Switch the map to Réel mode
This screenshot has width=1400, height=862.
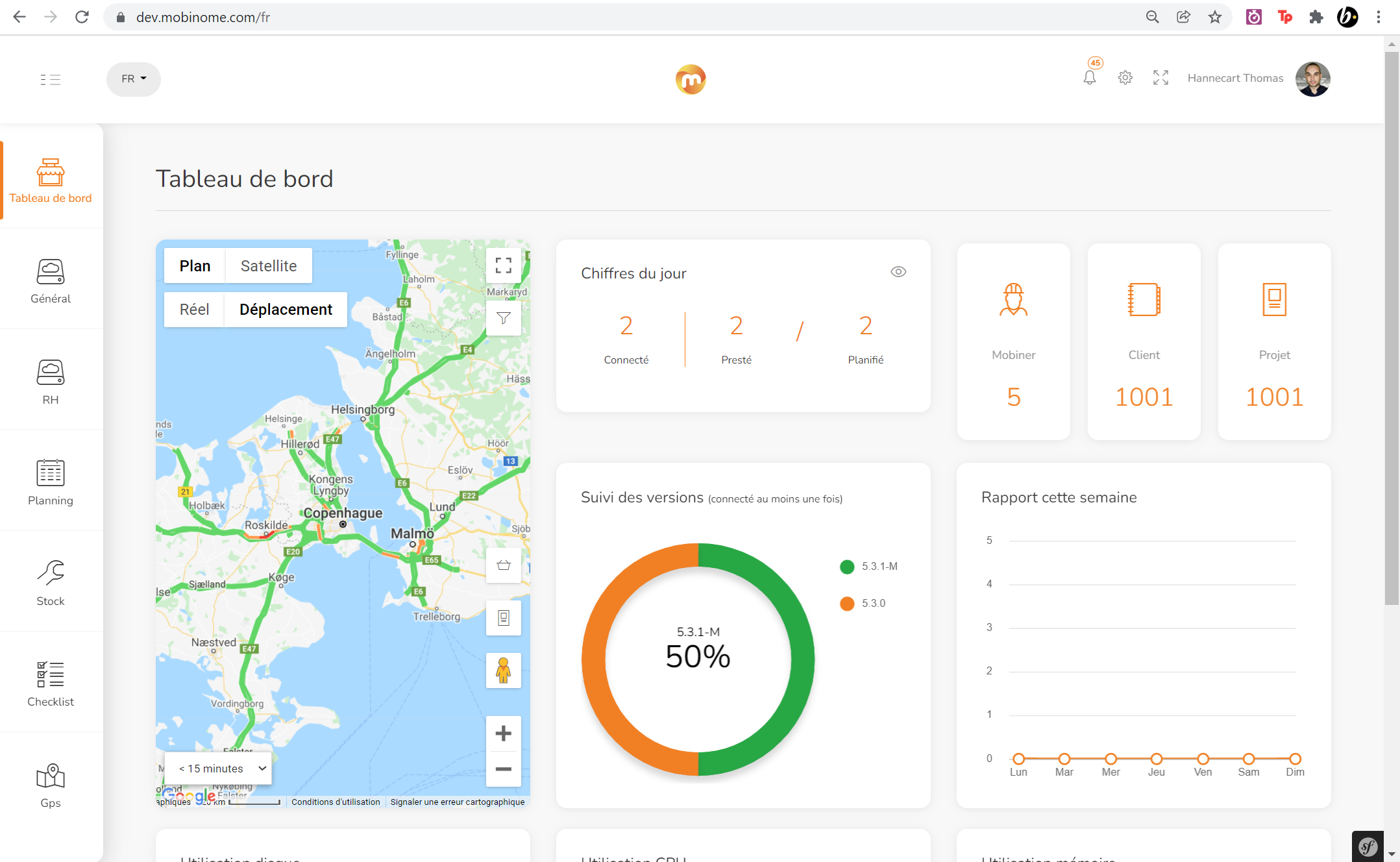(194, 310)
